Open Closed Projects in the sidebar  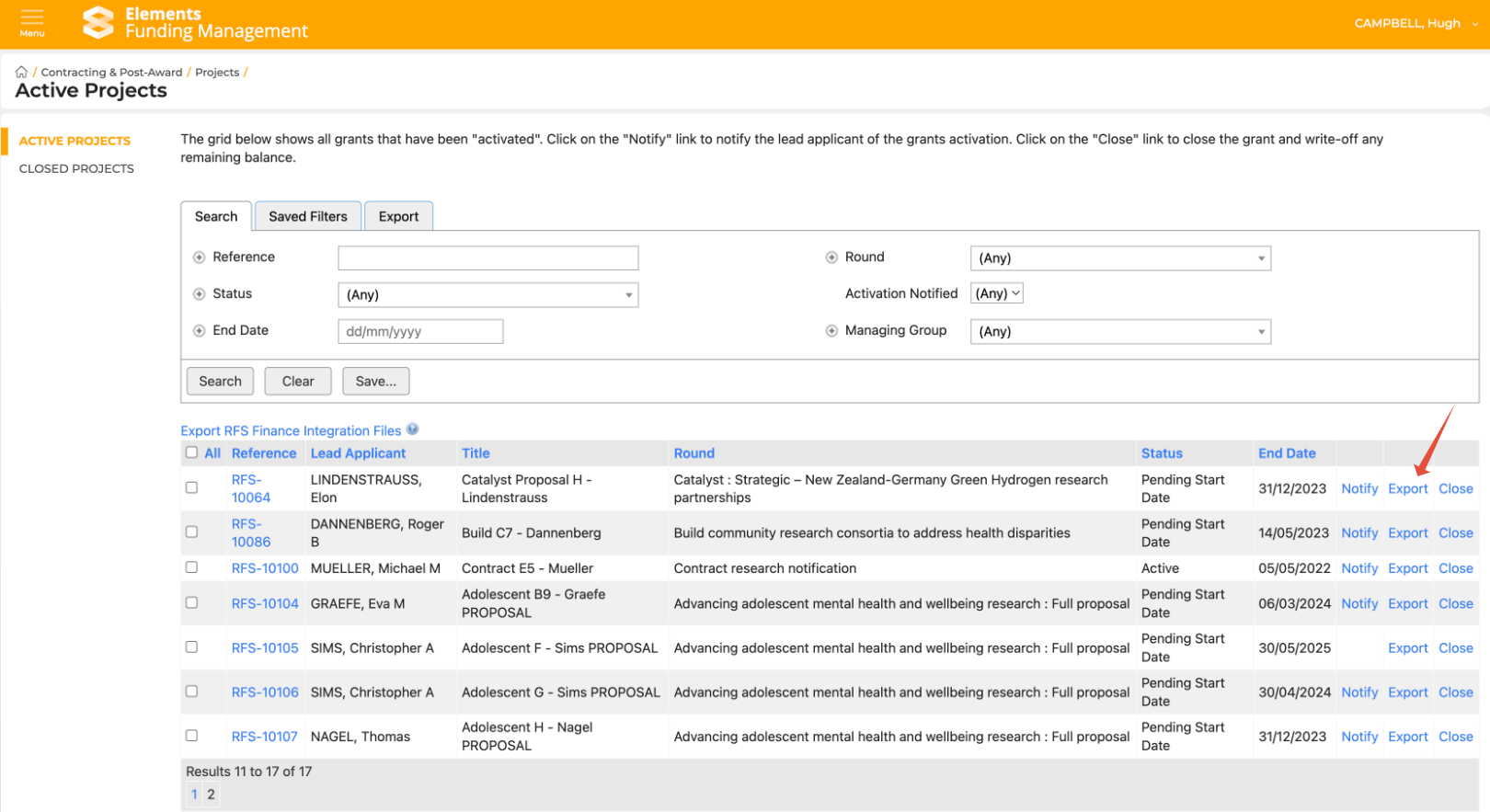coord(76,169)
